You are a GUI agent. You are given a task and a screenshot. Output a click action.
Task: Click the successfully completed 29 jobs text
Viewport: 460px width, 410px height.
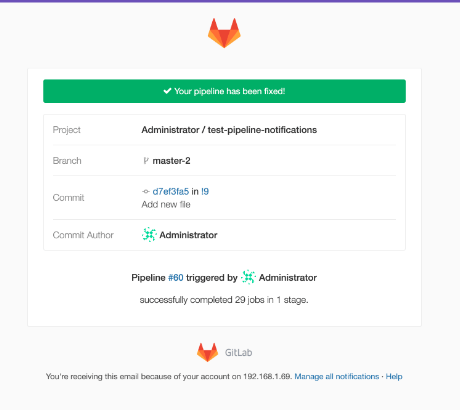[x=224, y=300]
